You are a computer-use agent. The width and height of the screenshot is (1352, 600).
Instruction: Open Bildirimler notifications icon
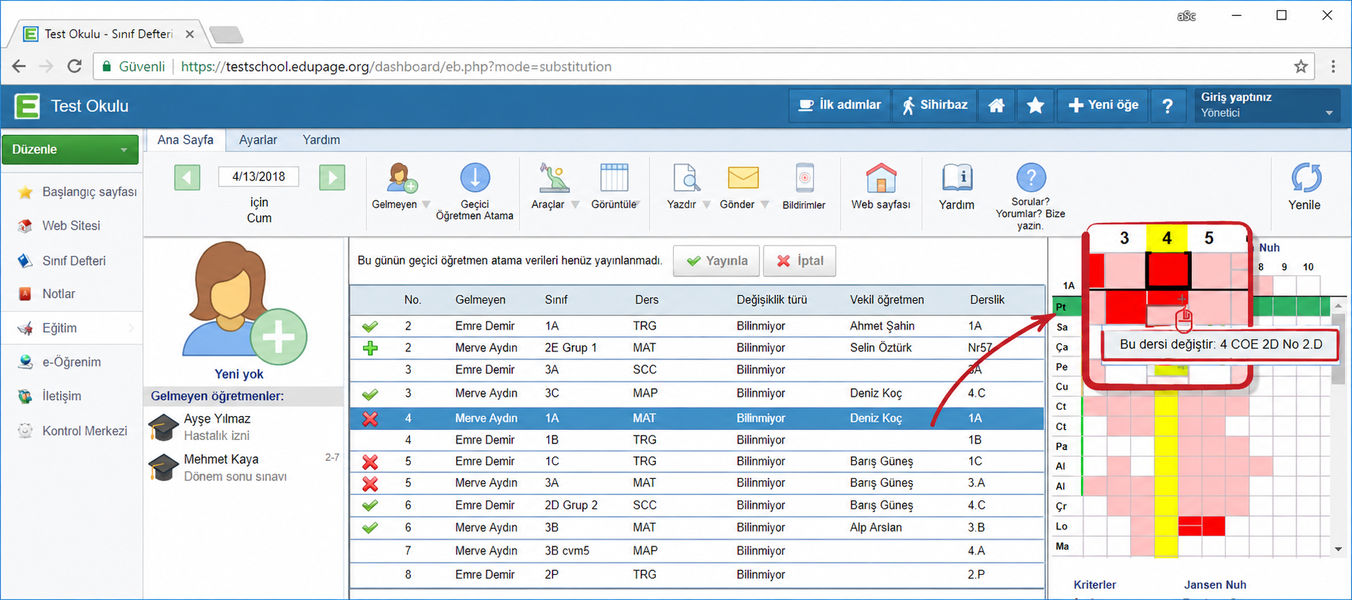(x=803, y=178)
